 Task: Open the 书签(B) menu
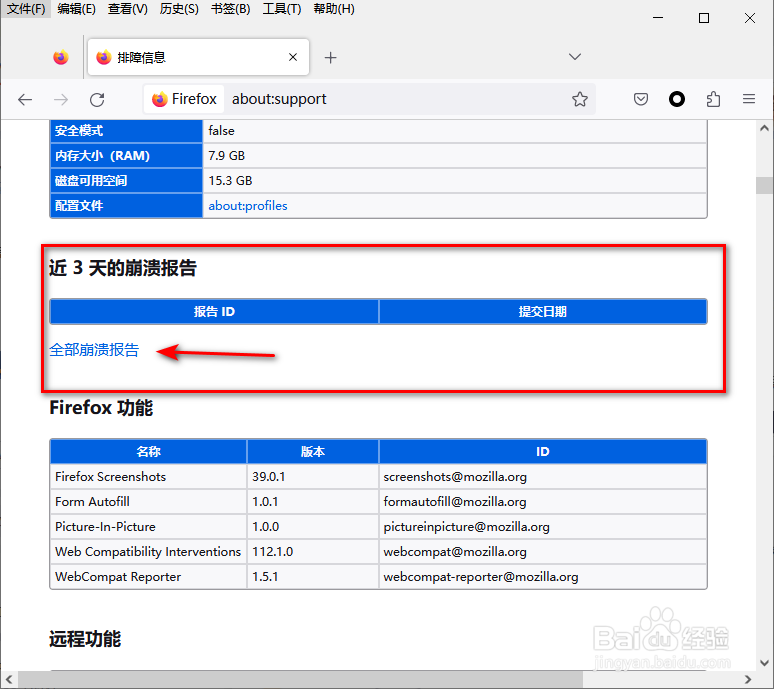[x=231, y=9]
